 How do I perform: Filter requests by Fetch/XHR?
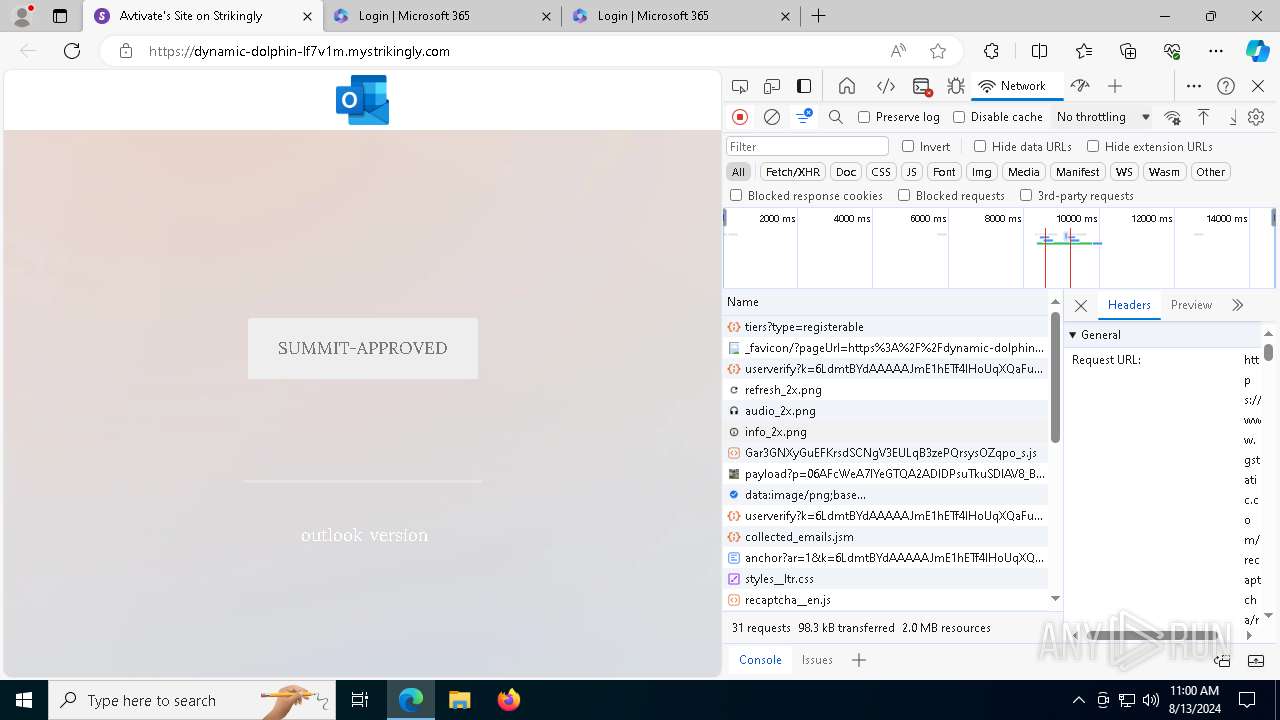[793, 172]
